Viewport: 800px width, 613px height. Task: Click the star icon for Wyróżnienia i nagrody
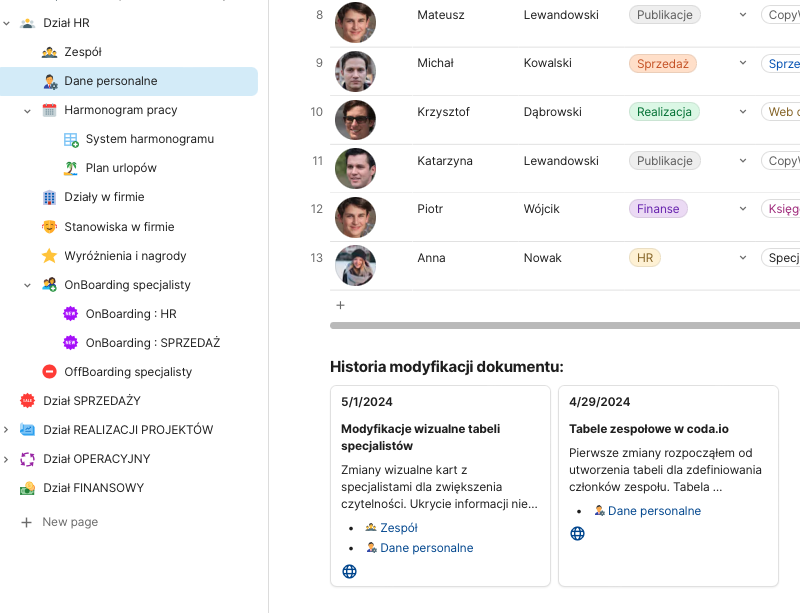(49, 256)
